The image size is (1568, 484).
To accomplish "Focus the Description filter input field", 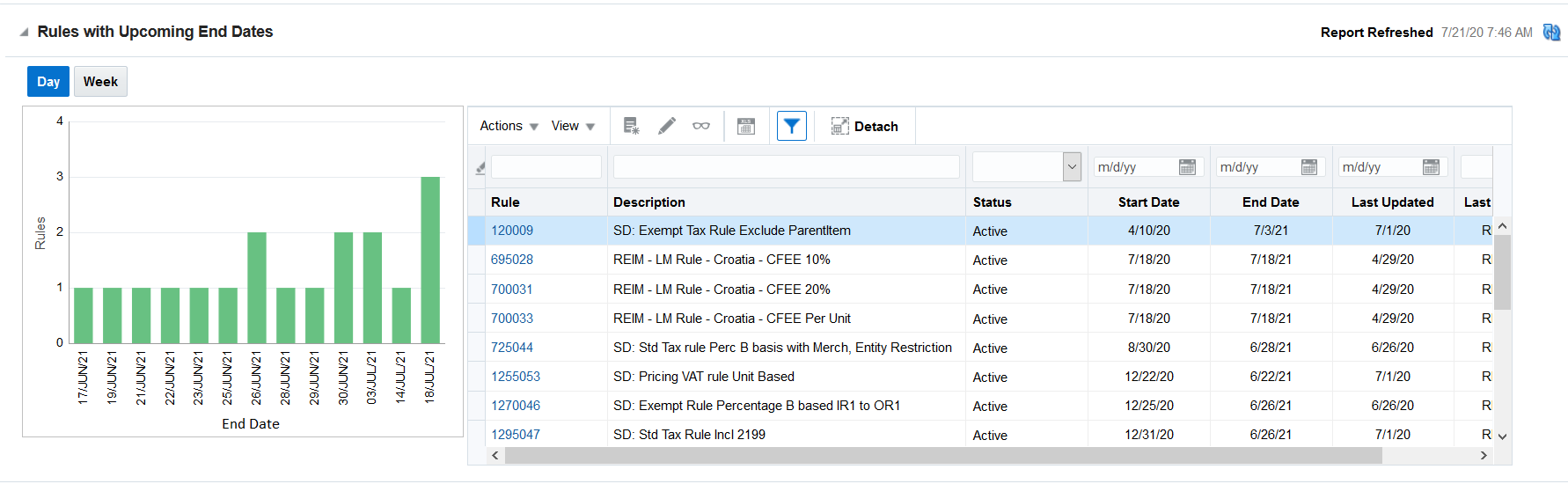I will (786, 167).
